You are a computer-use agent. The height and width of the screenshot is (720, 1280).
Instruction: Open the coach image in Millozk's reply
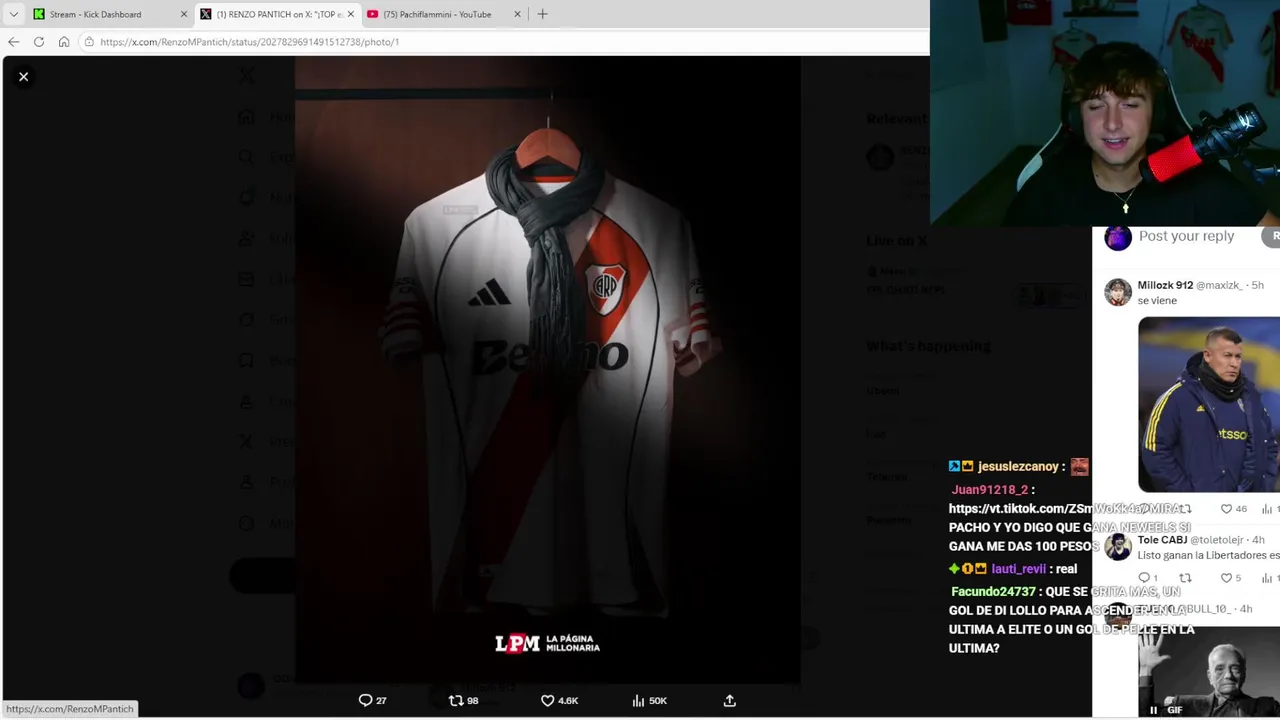[x=1209, y=404]
